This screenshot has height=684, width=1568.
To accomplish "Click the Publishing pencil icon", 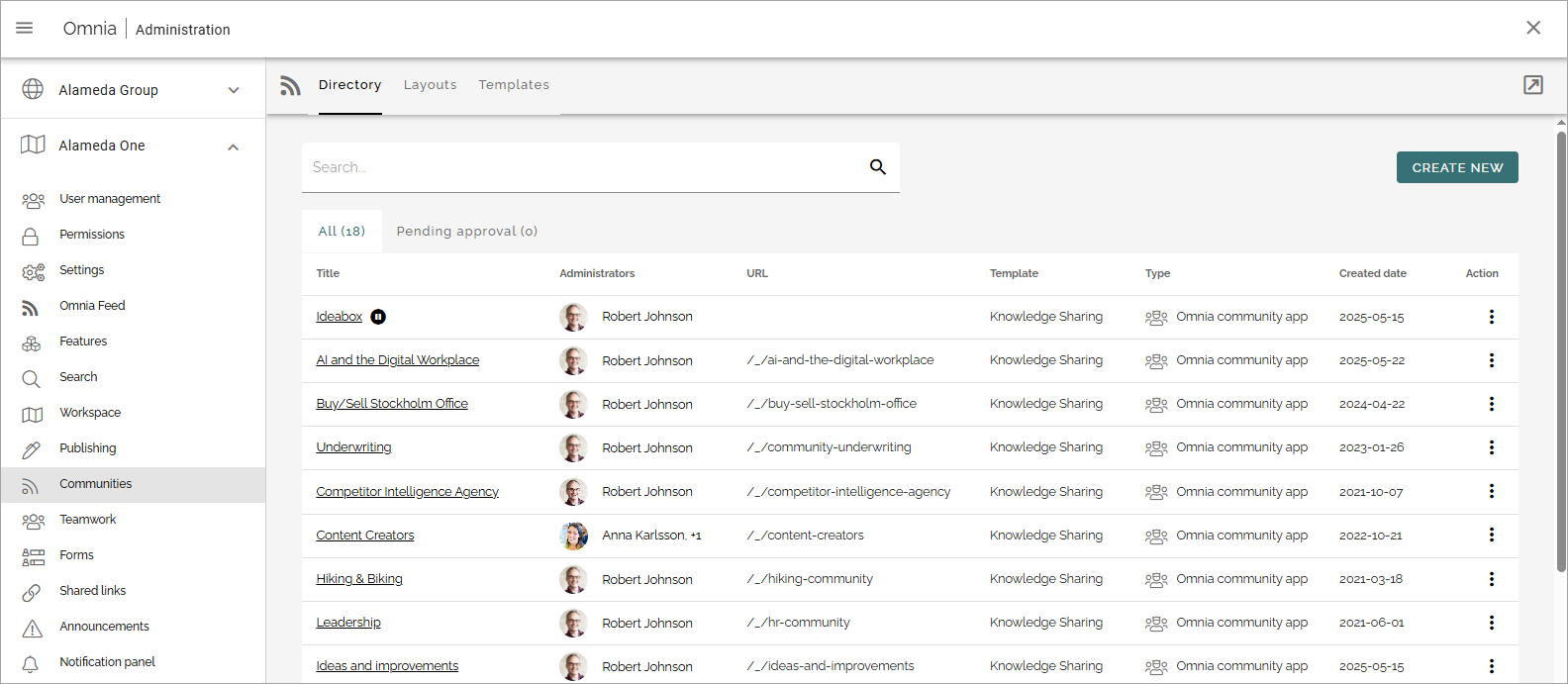I will coord(32,449).
